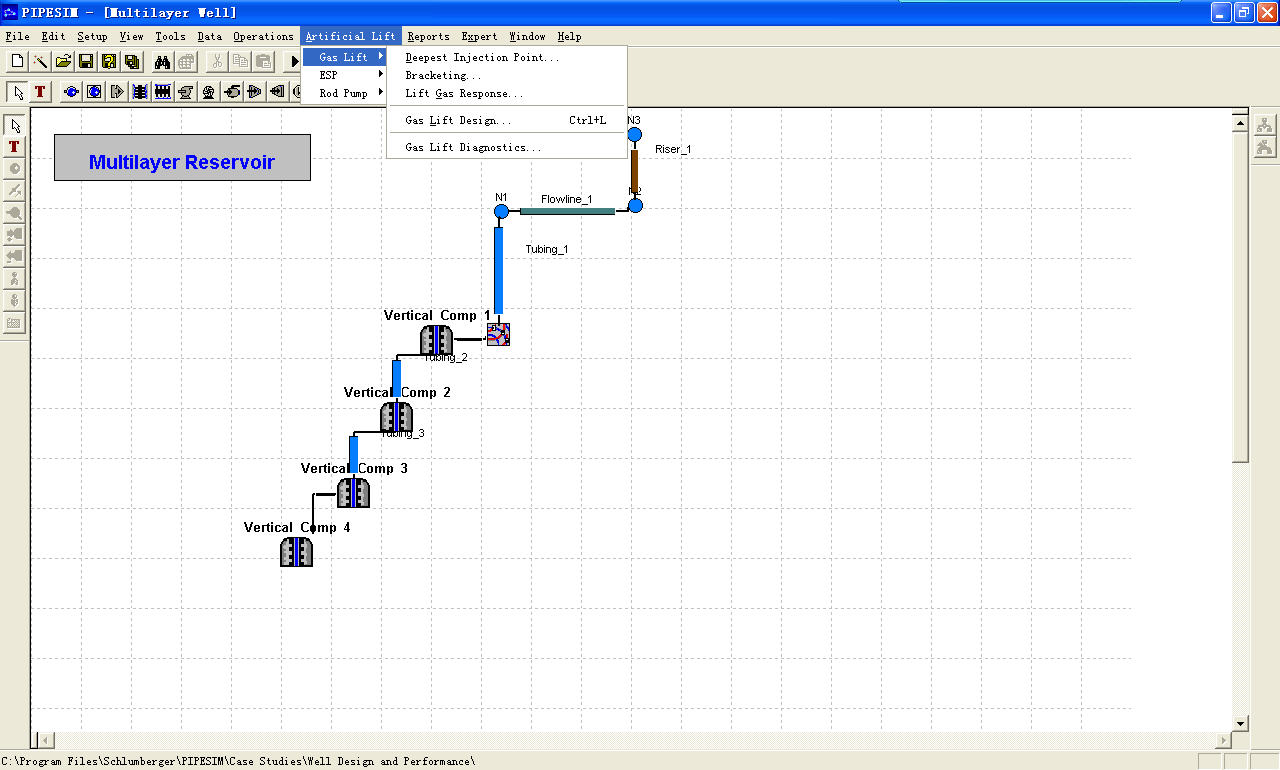The image size is (1280, 770).
Task: Pick the compressor fan tool icon
Action: click(209, 92)
